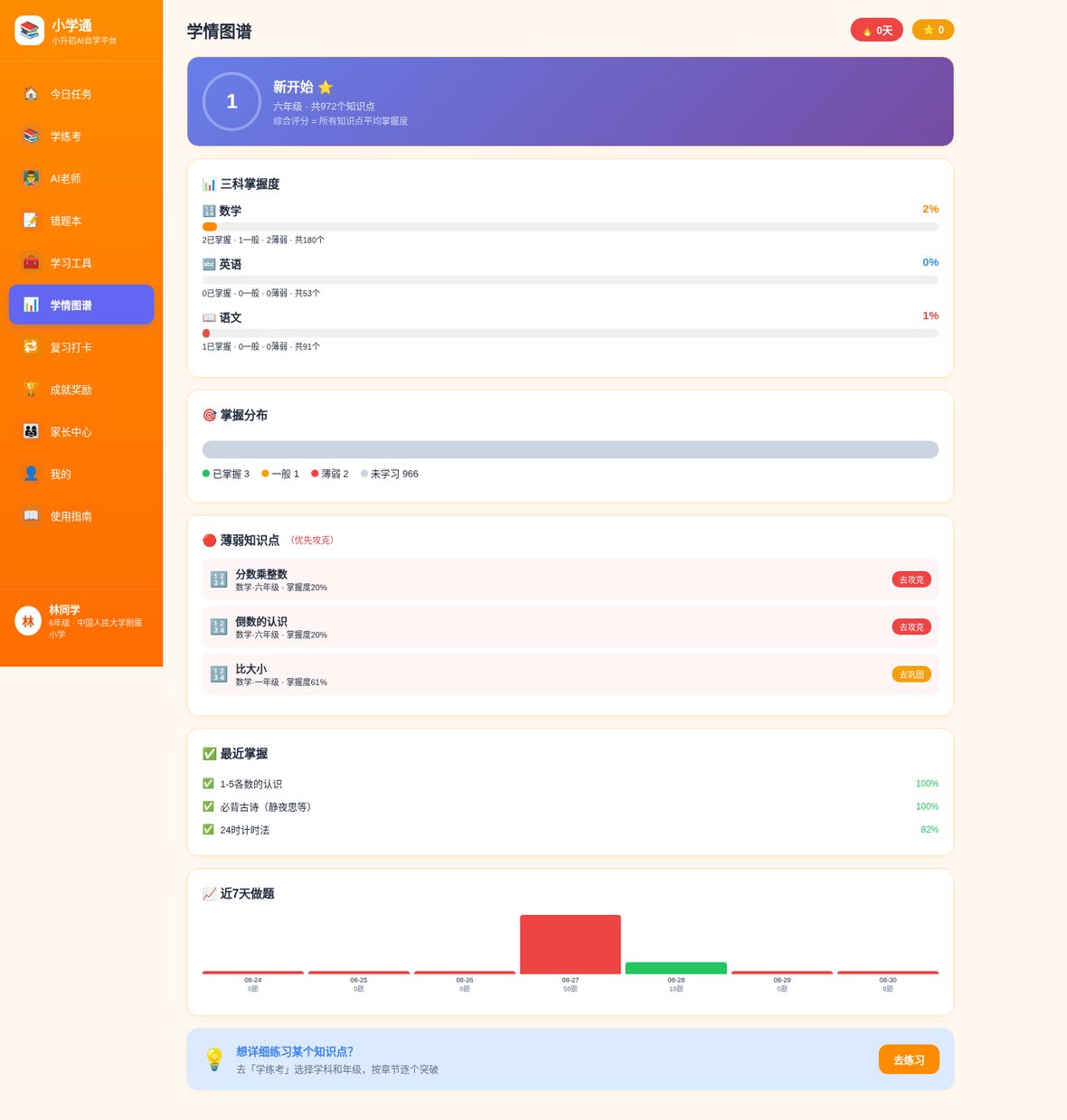Screen dimensions: 1067x1120
Task: Click the star points badge showing 0
Action: pyautogui.click(x=933, y=30)
